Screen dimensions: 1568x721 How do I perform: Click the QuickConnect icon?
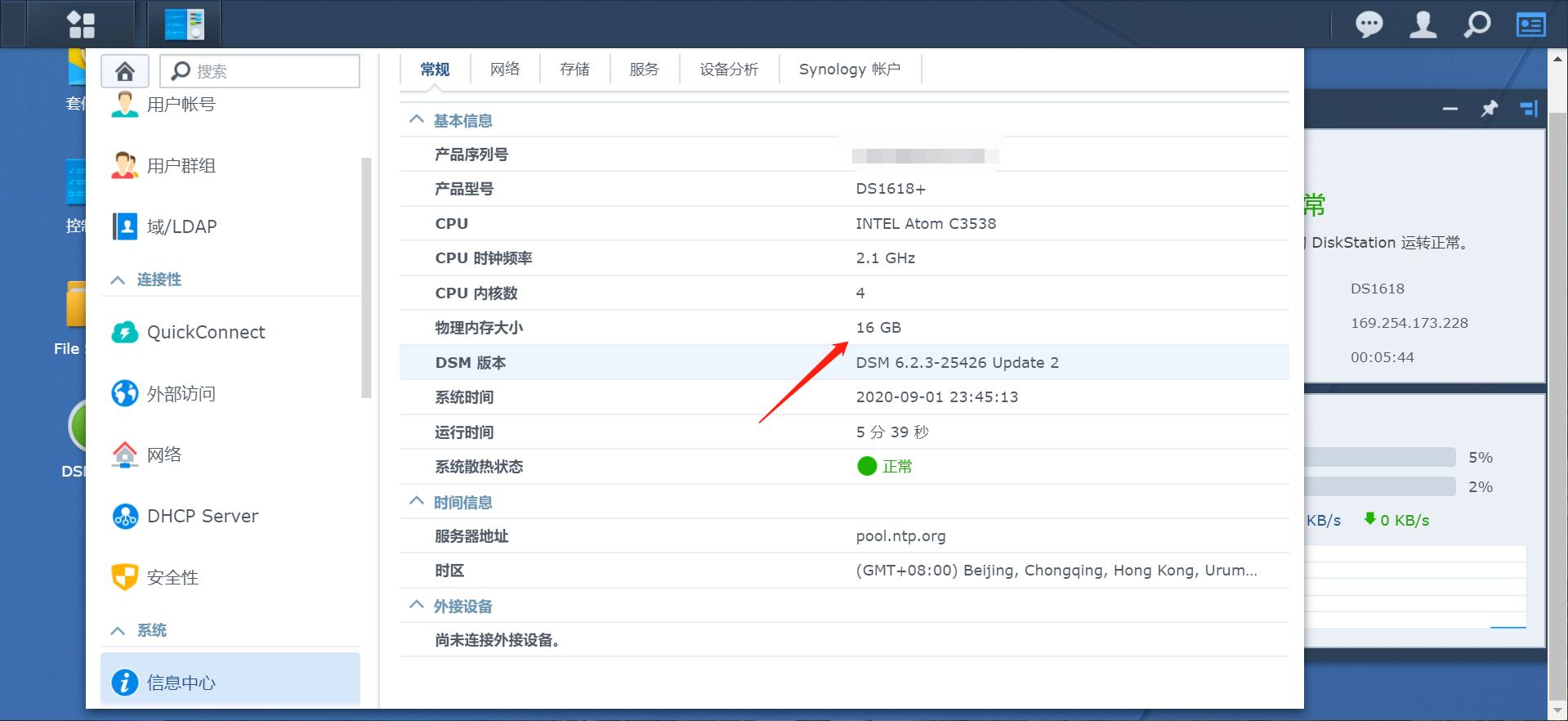[x=125, y=332]
